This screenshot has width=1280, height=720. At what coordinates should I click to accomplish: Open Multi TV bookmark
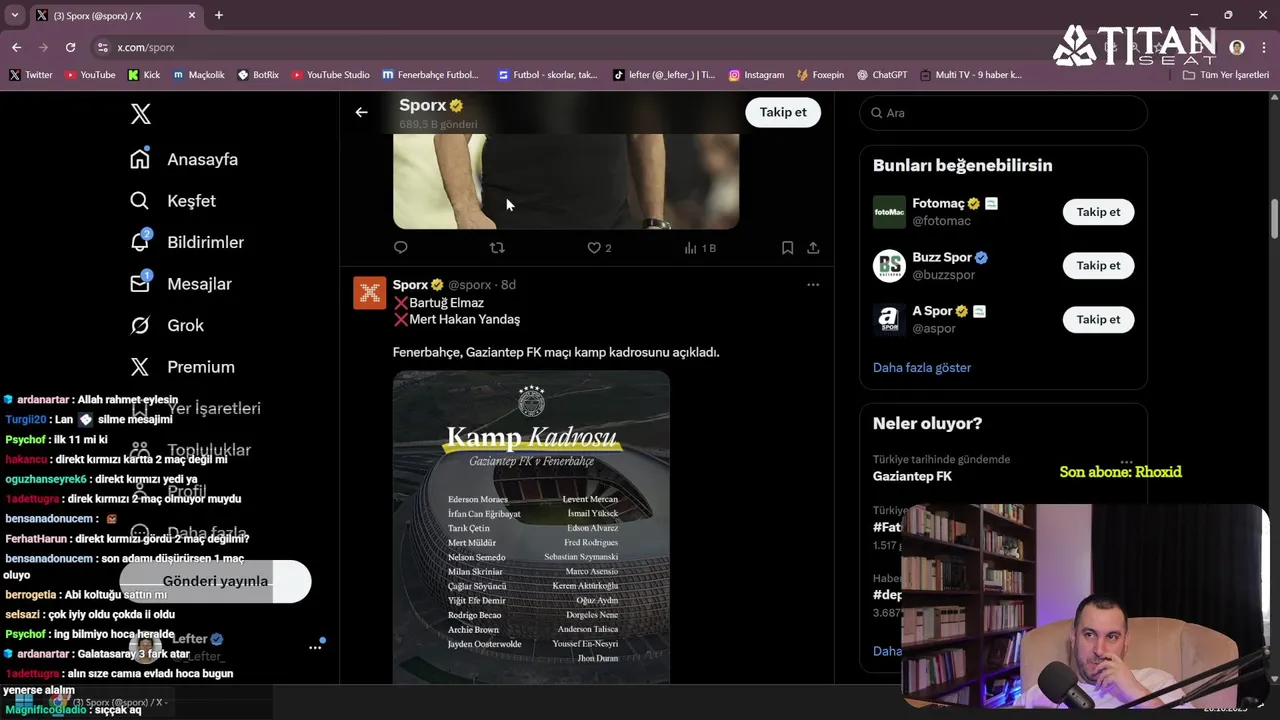[x=971, y=75]
